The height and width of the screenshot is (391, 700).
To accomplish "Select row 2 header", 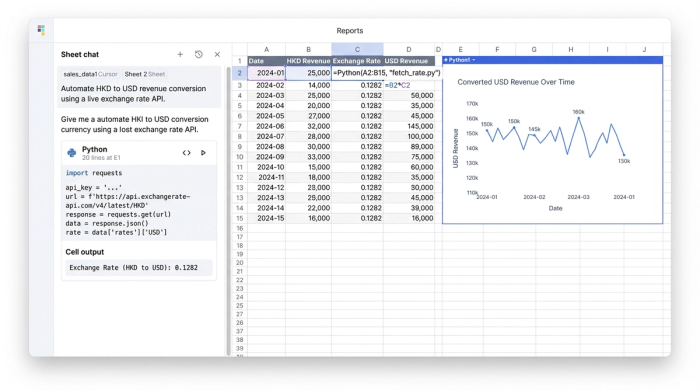I will click(x=240, y=73).
